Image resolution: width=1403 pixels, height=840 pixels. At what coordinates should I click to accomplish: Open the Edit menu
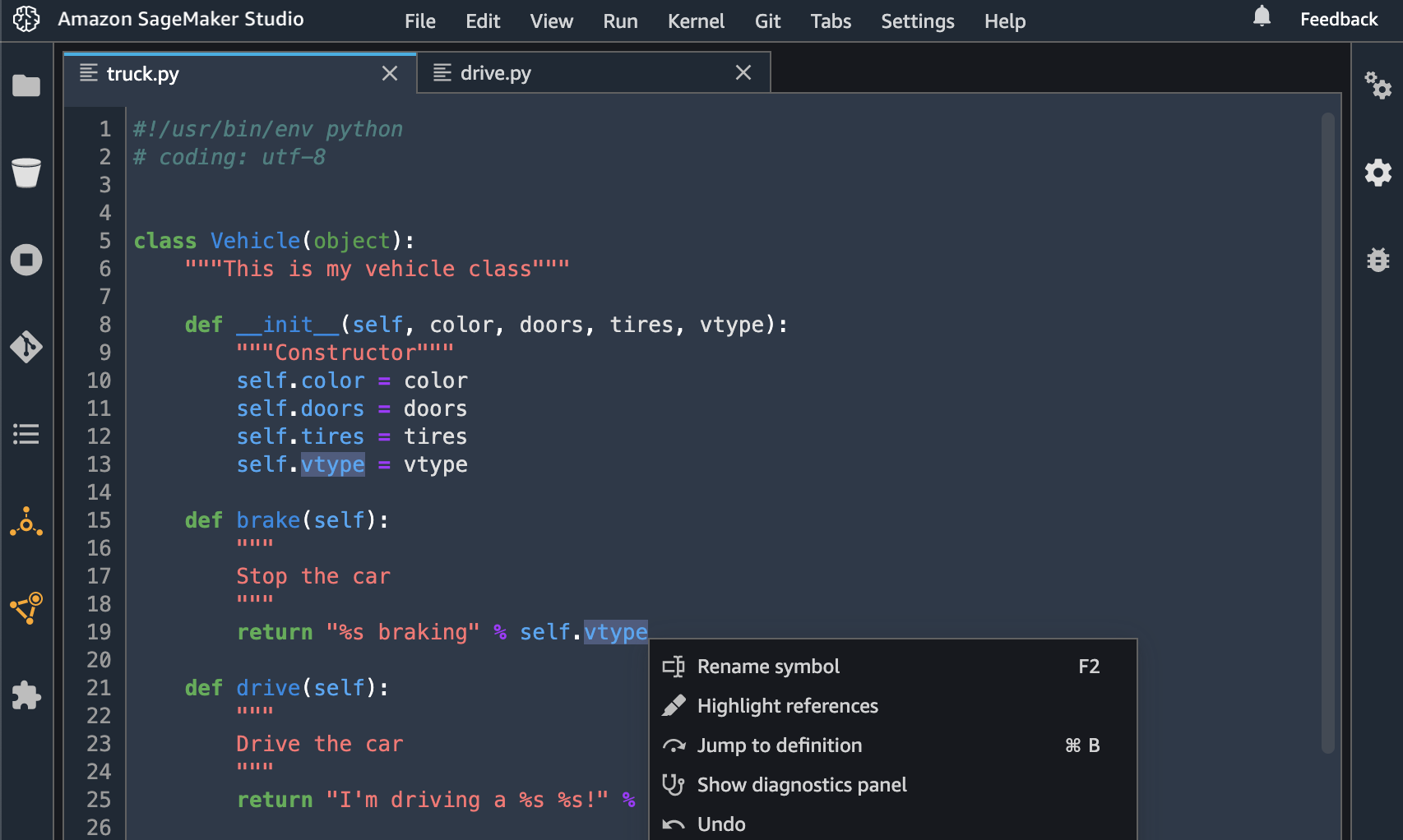pos(483,21)
